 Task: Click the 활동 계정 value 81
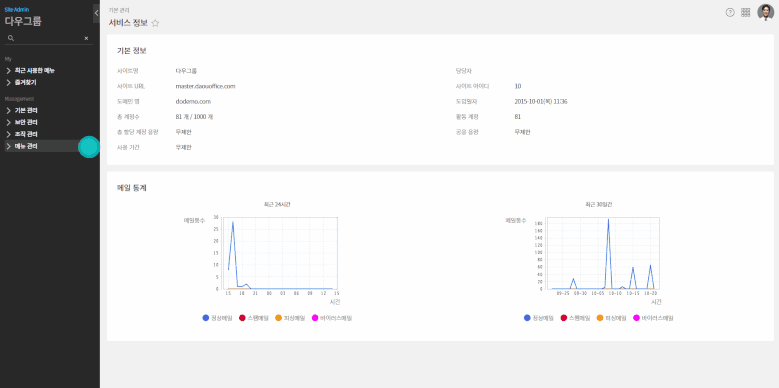point(518,117)
